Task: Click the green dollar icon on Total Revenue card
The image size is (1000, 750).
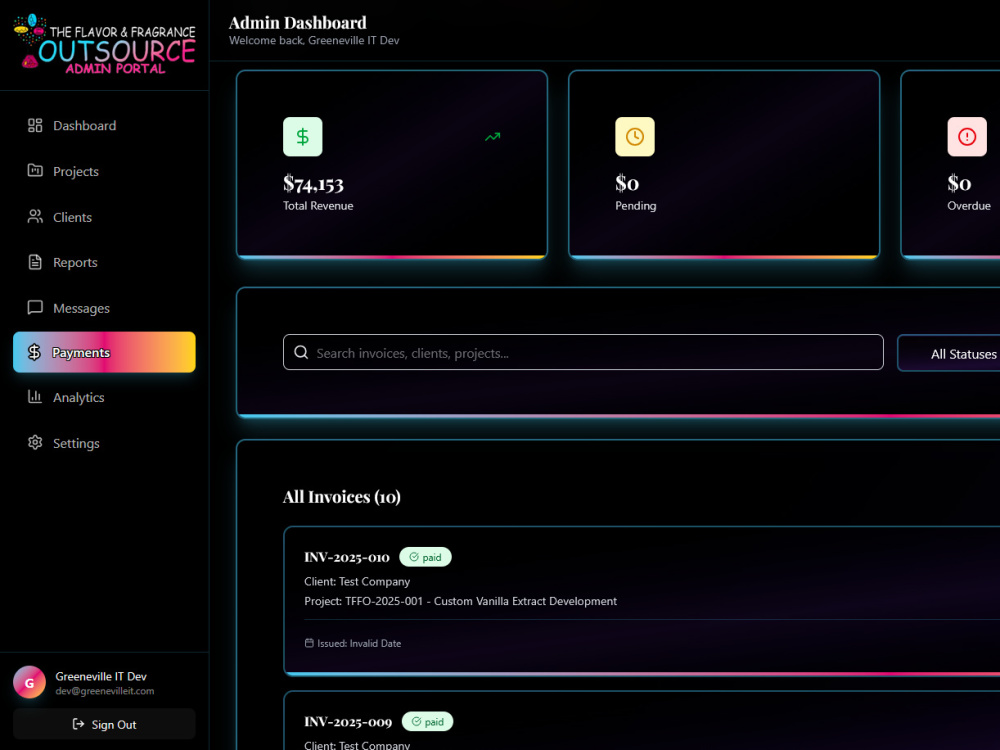Action: tap(303, 136)
